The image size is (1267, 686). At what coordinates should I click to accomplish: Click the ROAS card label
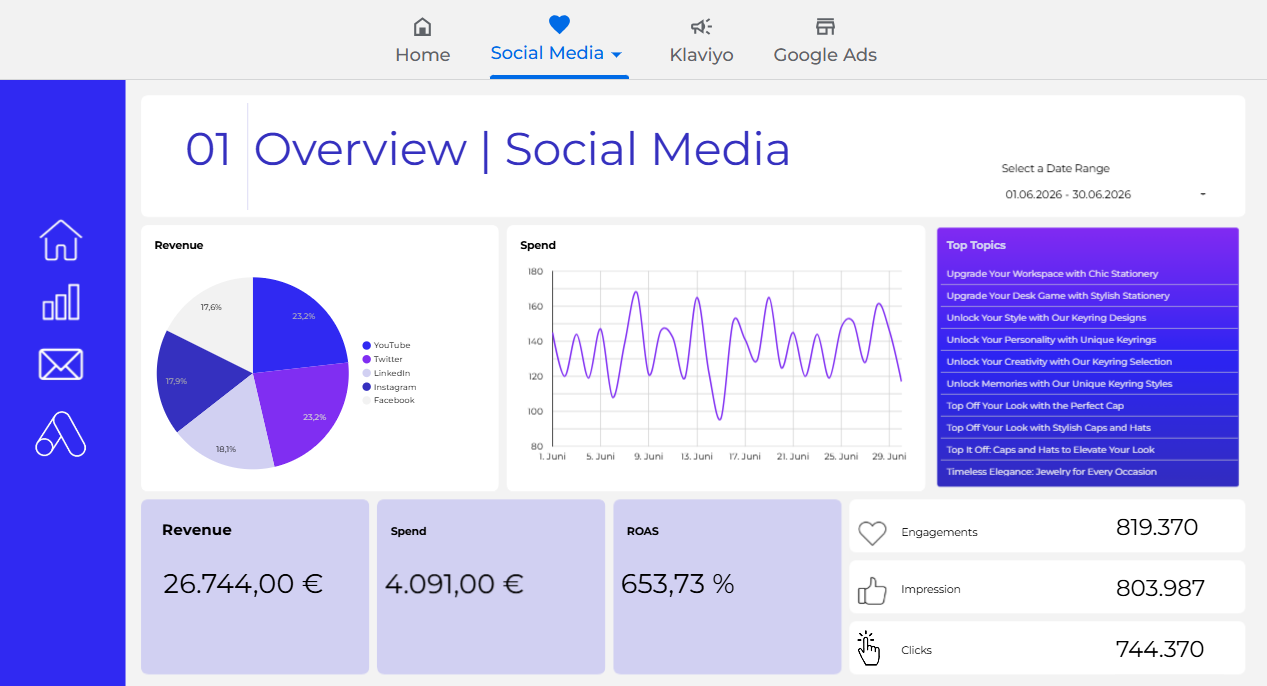pos(643,532)
